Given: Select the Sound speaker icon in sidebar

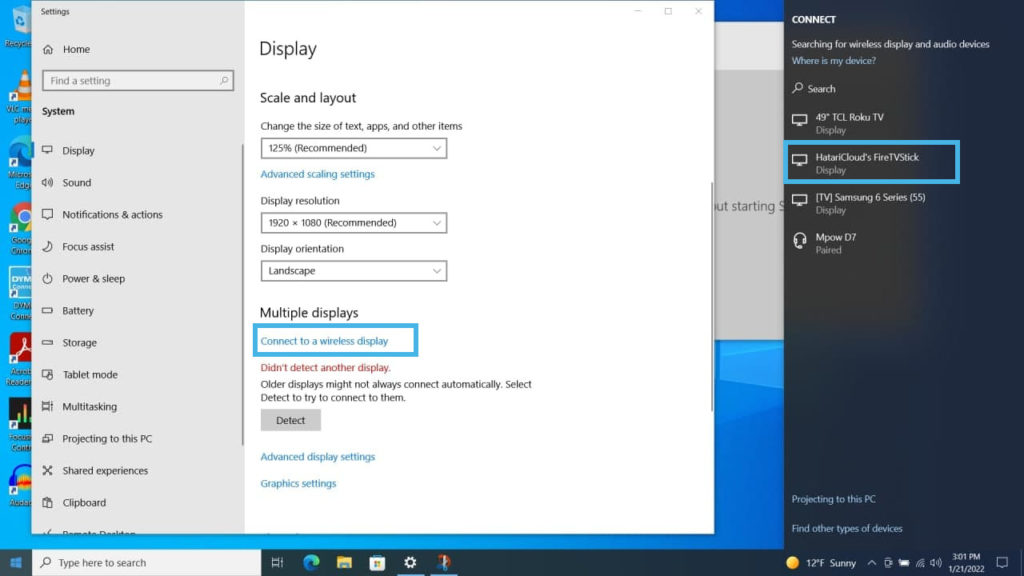Looking at the screenshot, I should point(48,182).
